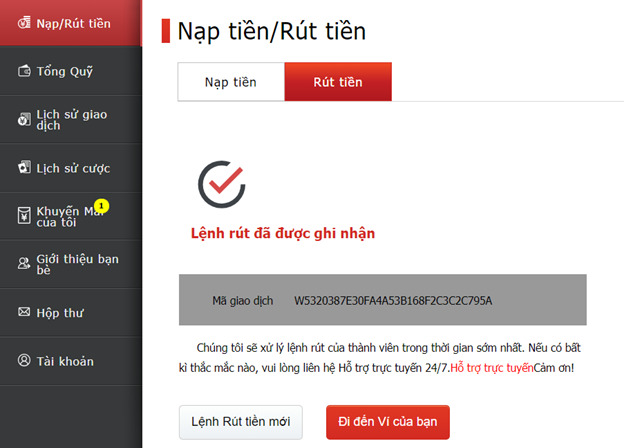Viewport: 624px width, 448px height.
Task: Click the Hộp thư envelope icon
Action: (24, 312)
